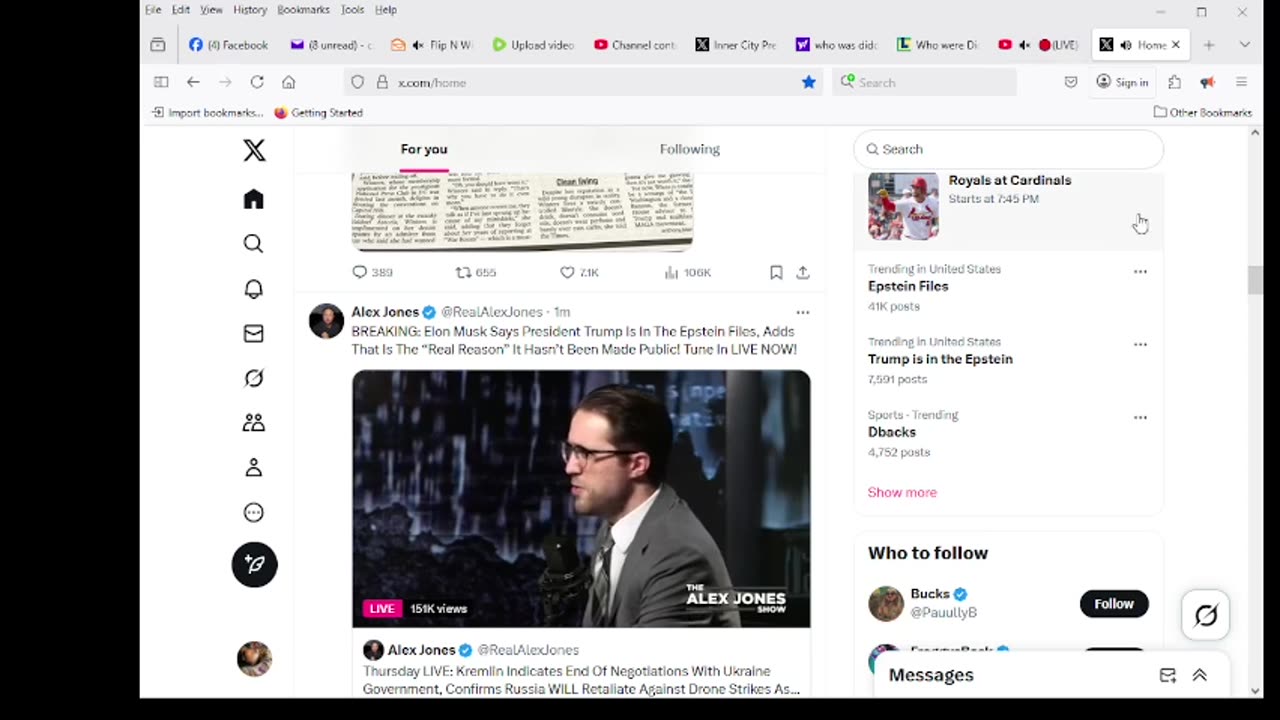Viewport: 1280px width, 720px height.
Task: Share the newspaper clipping post
Action: [803, 272]
